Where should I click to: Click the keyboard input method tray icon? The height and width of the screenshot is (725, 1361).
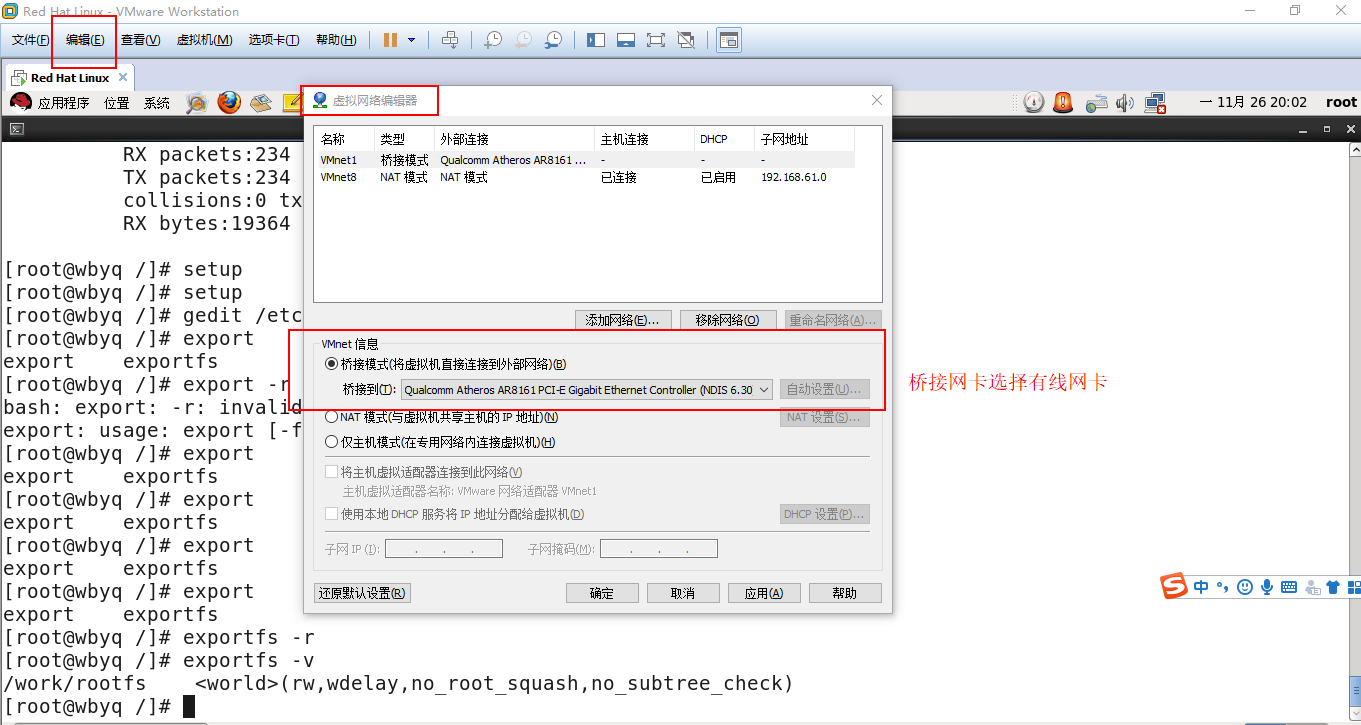1097,102
